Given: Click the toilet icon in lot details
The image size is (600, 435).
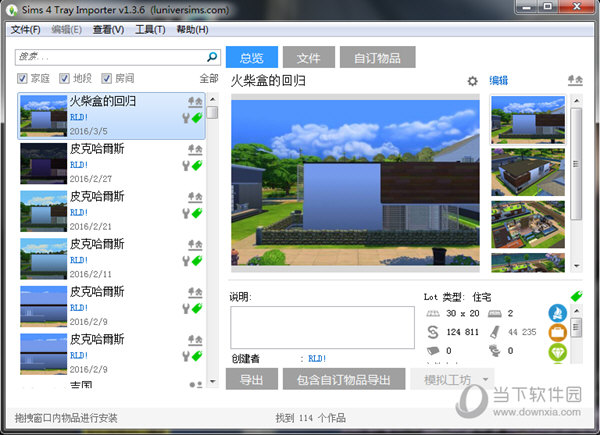Looking at the screenshot, I should pos(494,350).
